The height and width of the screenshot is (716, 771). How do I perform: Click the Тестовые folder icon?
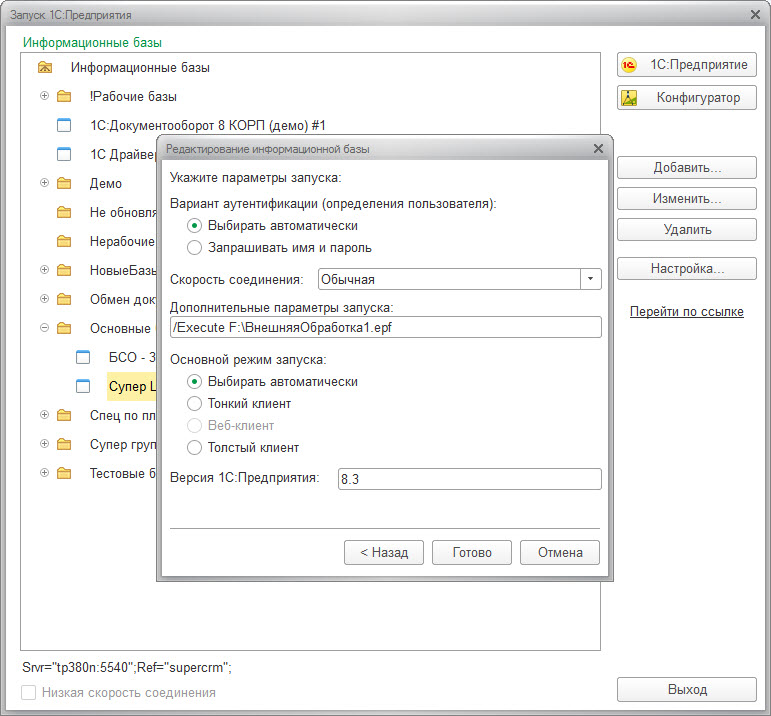point(64,473)
